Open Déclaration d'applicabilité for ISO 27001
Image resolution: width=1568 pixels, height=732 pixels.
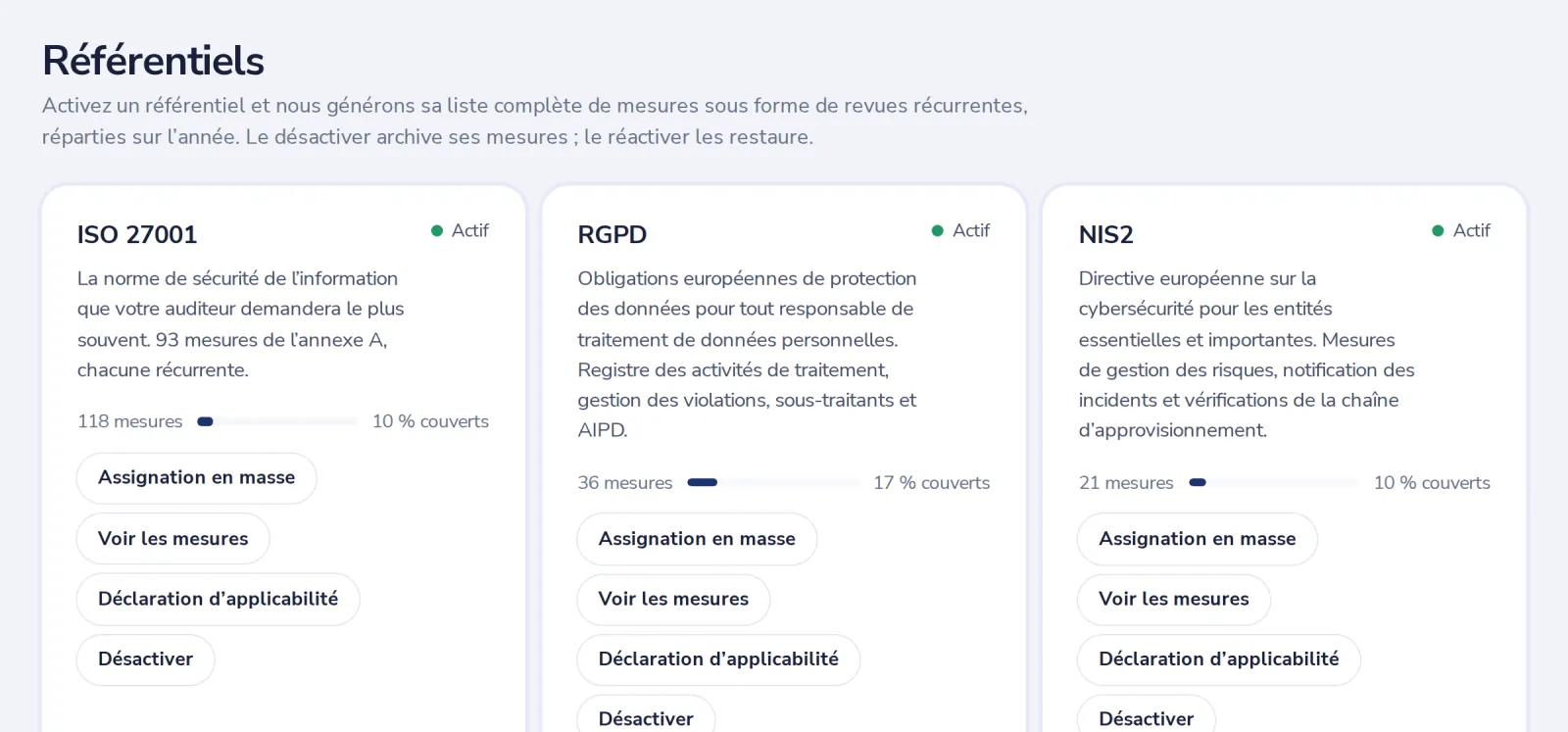click(219, 599)
